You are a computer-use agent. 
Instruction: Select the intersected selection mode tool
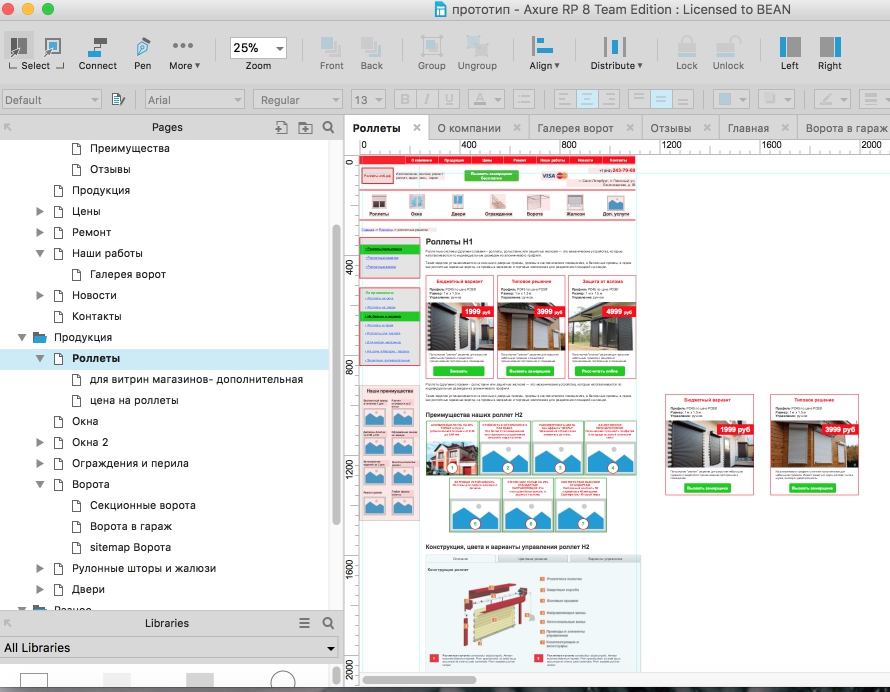[19, 46]
